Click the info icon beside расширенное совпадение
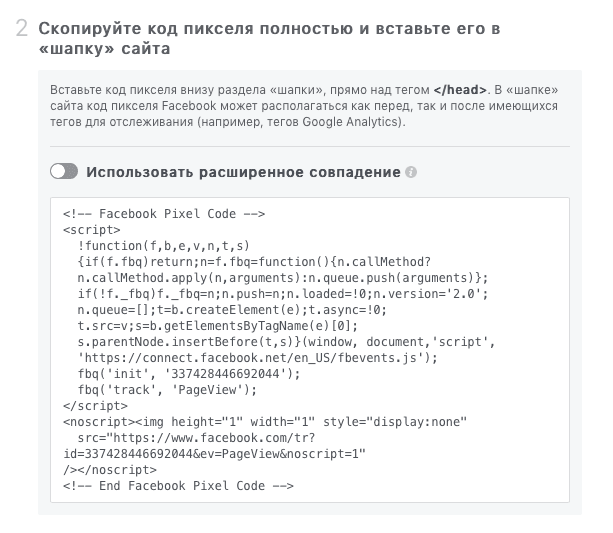Viewport: 613px width, 533px height. coord(411,172)
